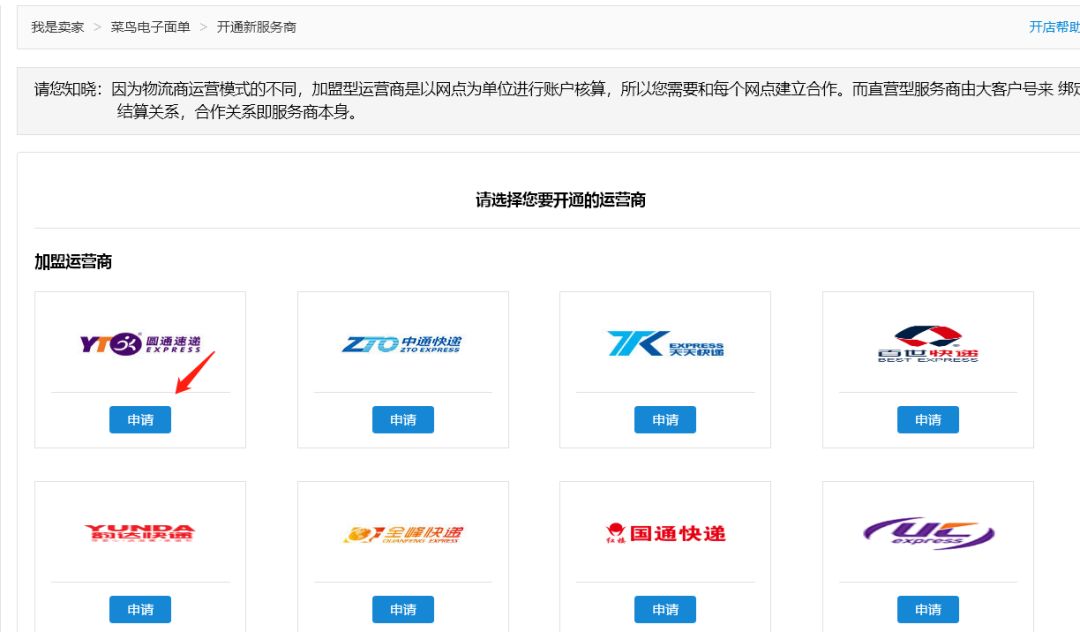Click the 请您知晓 notice text
The height and width of the screenshot is (632, 1080).
coord(557,100)
